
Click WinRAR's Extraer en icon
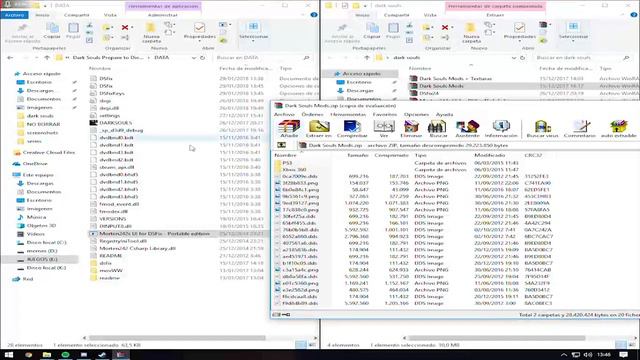[319, 129]
